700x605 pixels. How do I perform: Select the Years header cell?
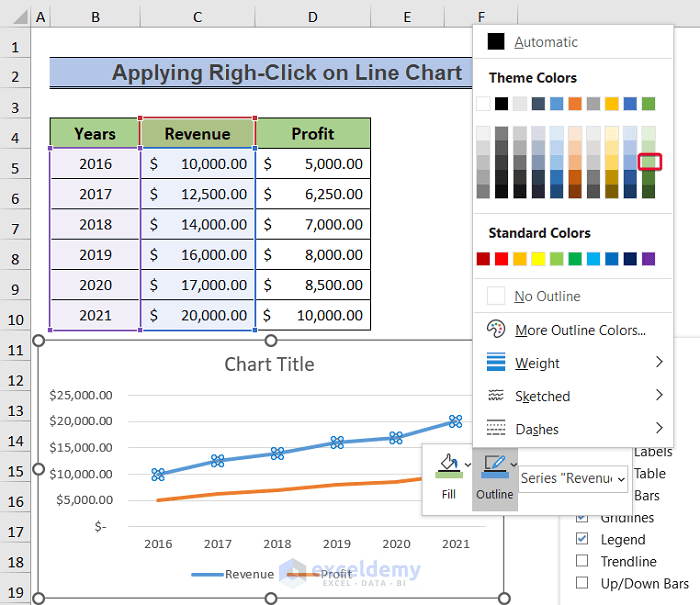tap(95, 134)
